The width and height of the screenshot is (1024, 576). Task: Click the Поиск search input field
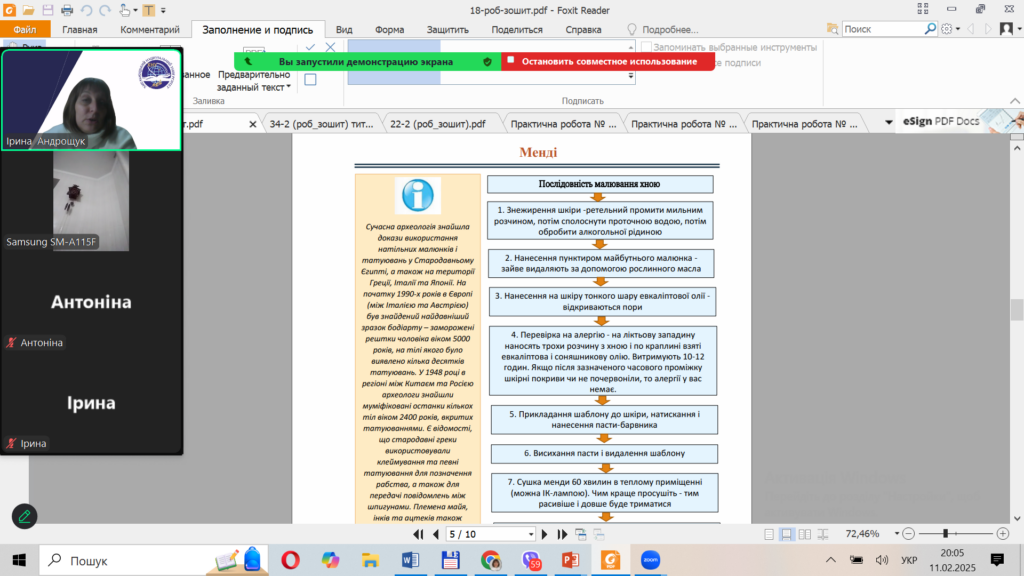click(882, 29)
